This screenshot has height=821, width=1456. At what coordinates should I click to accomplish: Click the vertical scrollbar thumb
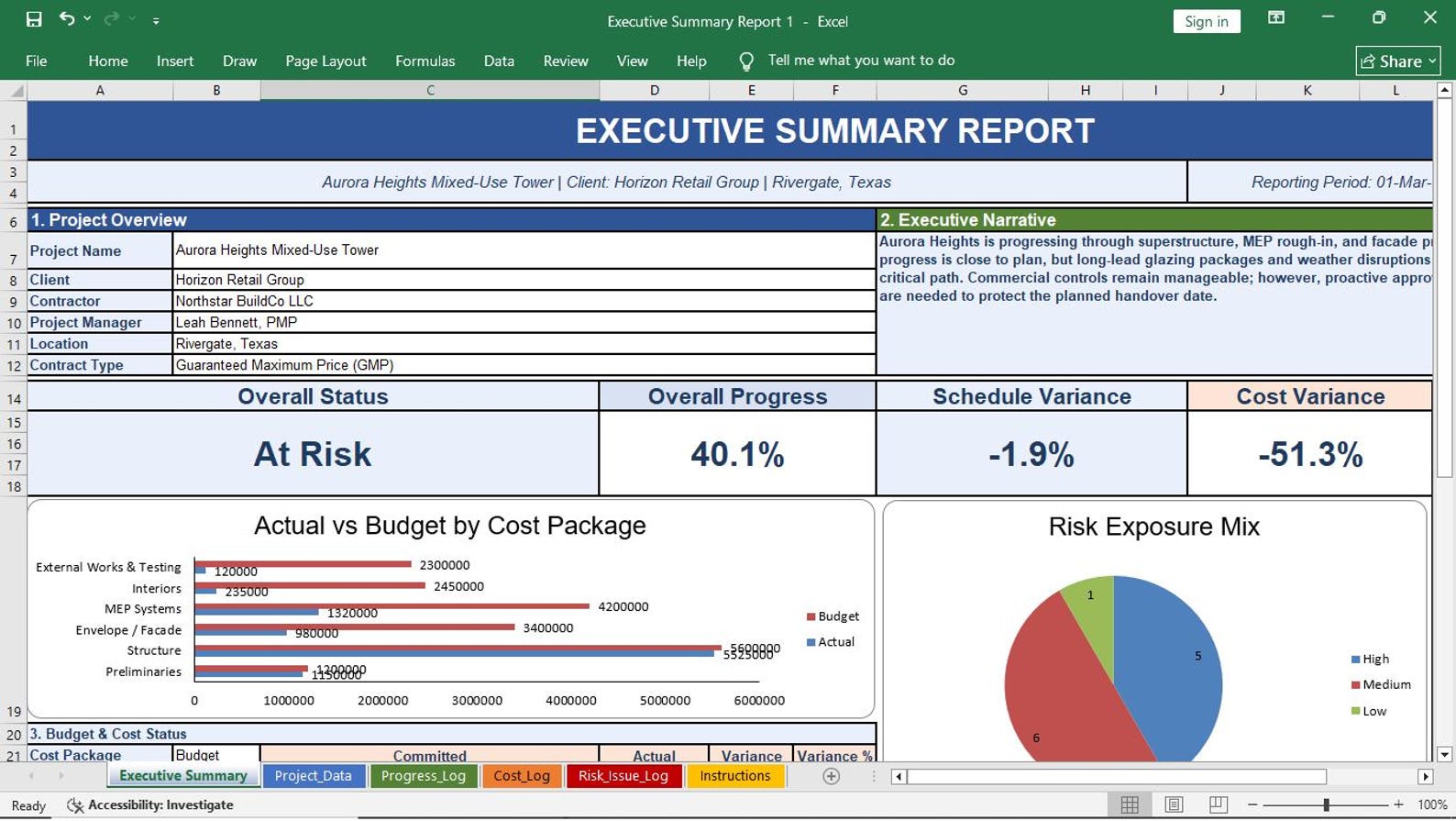[1444, 289]
